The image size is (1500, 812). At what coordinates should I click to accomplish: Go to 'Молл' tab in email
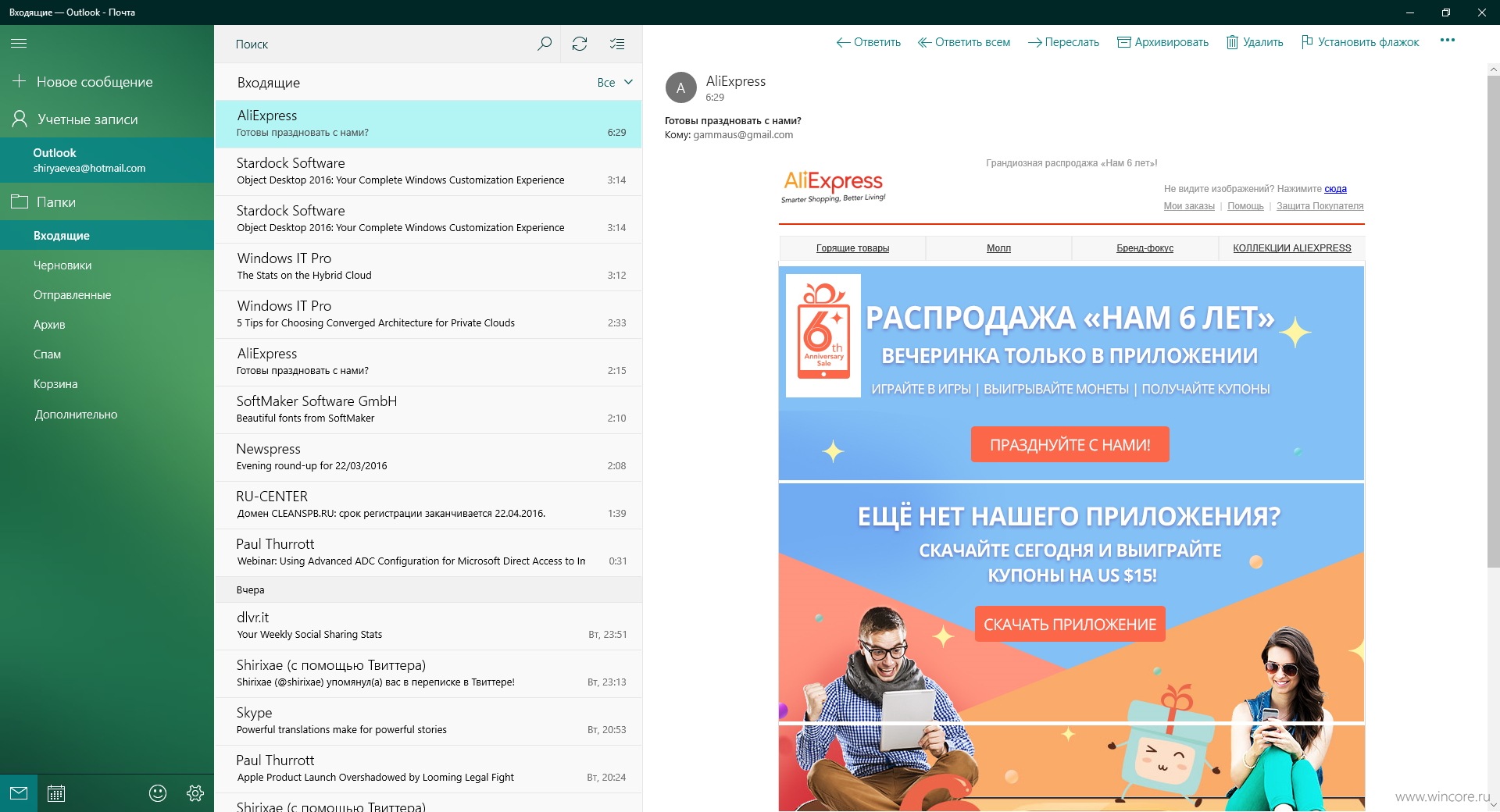[x=998, y=248]
